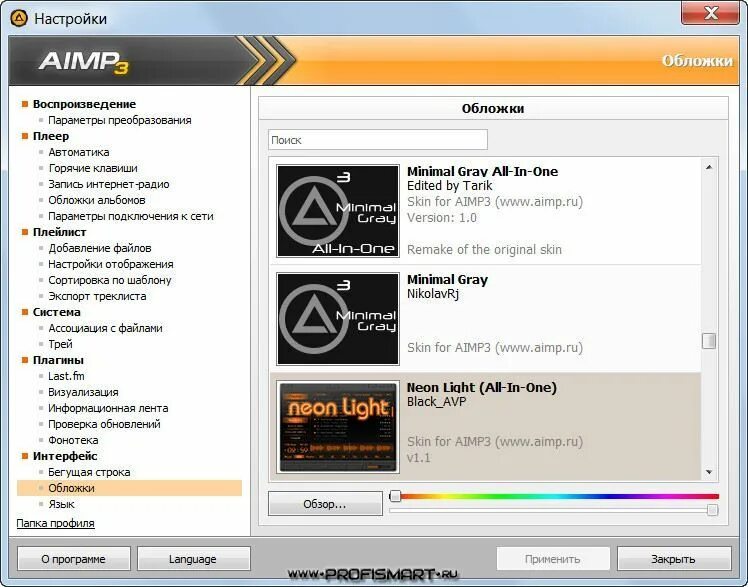Select Сортировка по шаблону item

point(110,280)
